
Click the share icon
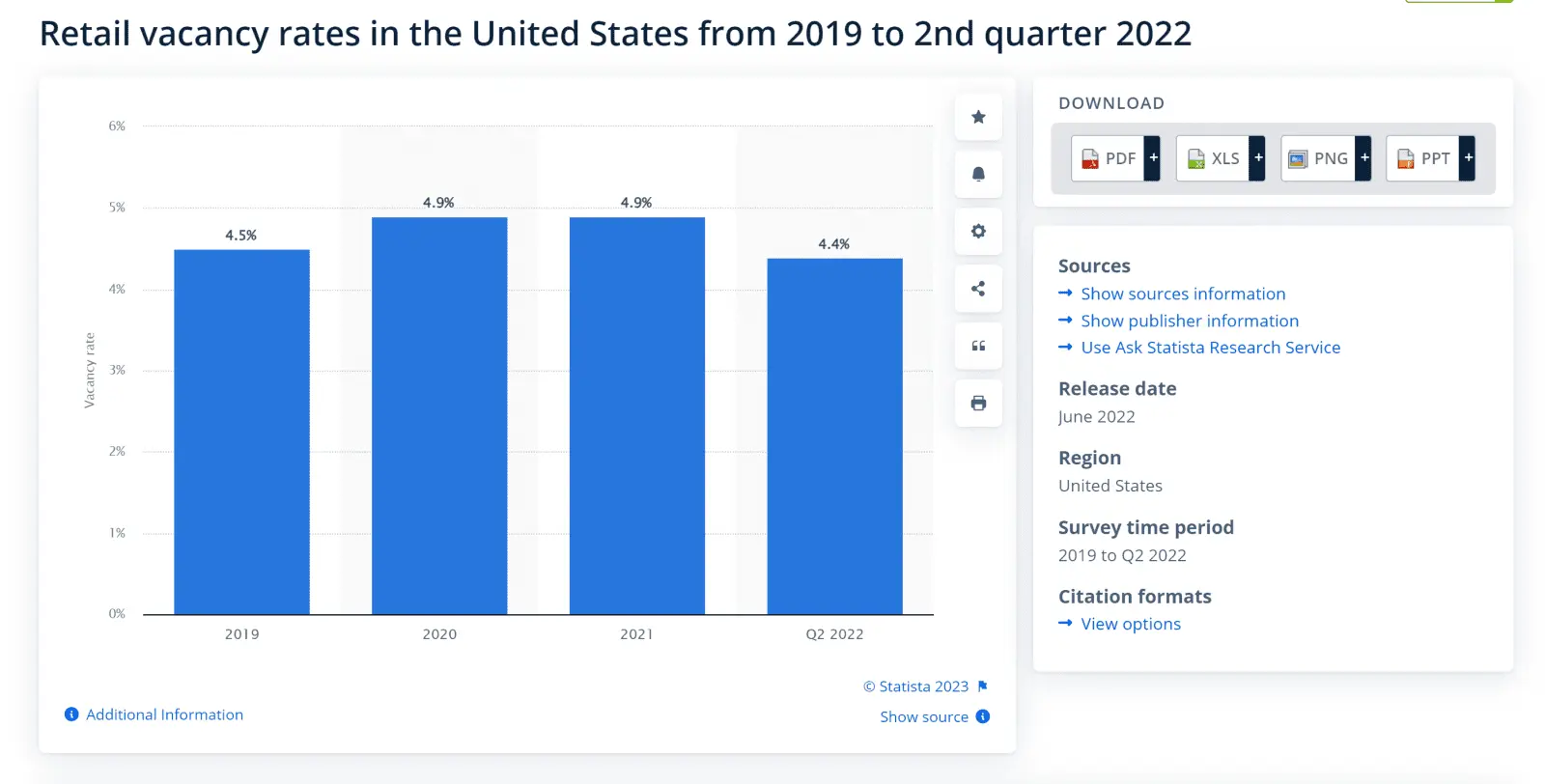(978, 289)
